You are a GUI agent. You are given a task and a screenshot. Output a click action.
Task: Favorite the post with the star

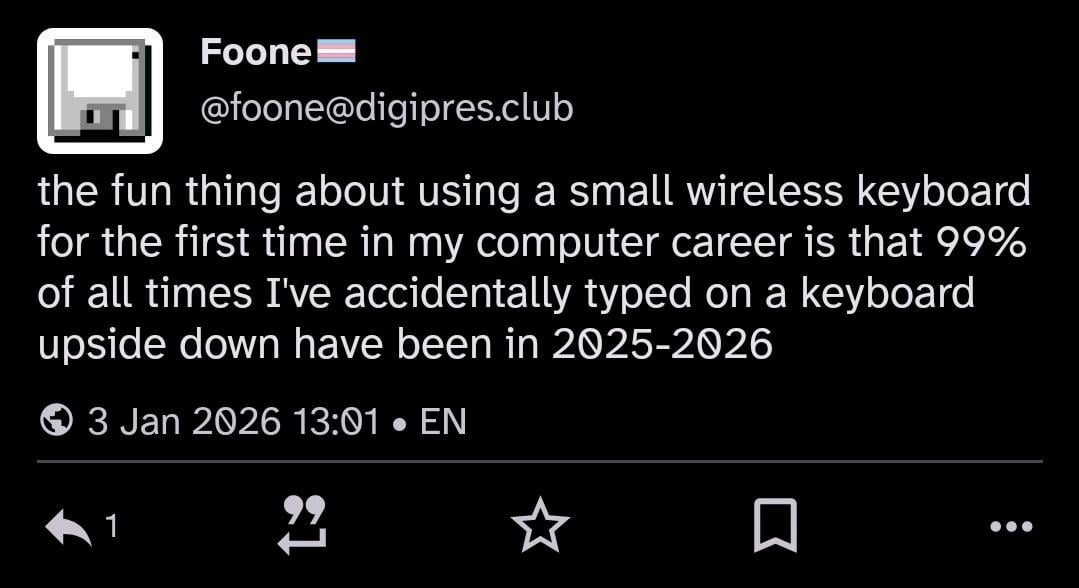540,527
